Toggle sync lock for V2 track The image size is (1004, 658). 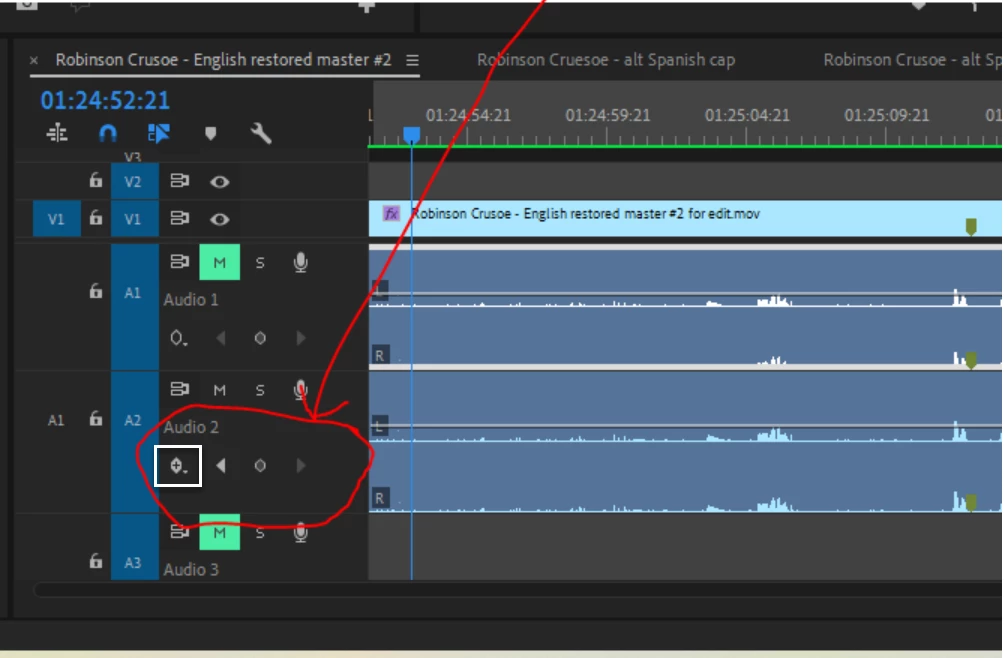click(180, 181)
